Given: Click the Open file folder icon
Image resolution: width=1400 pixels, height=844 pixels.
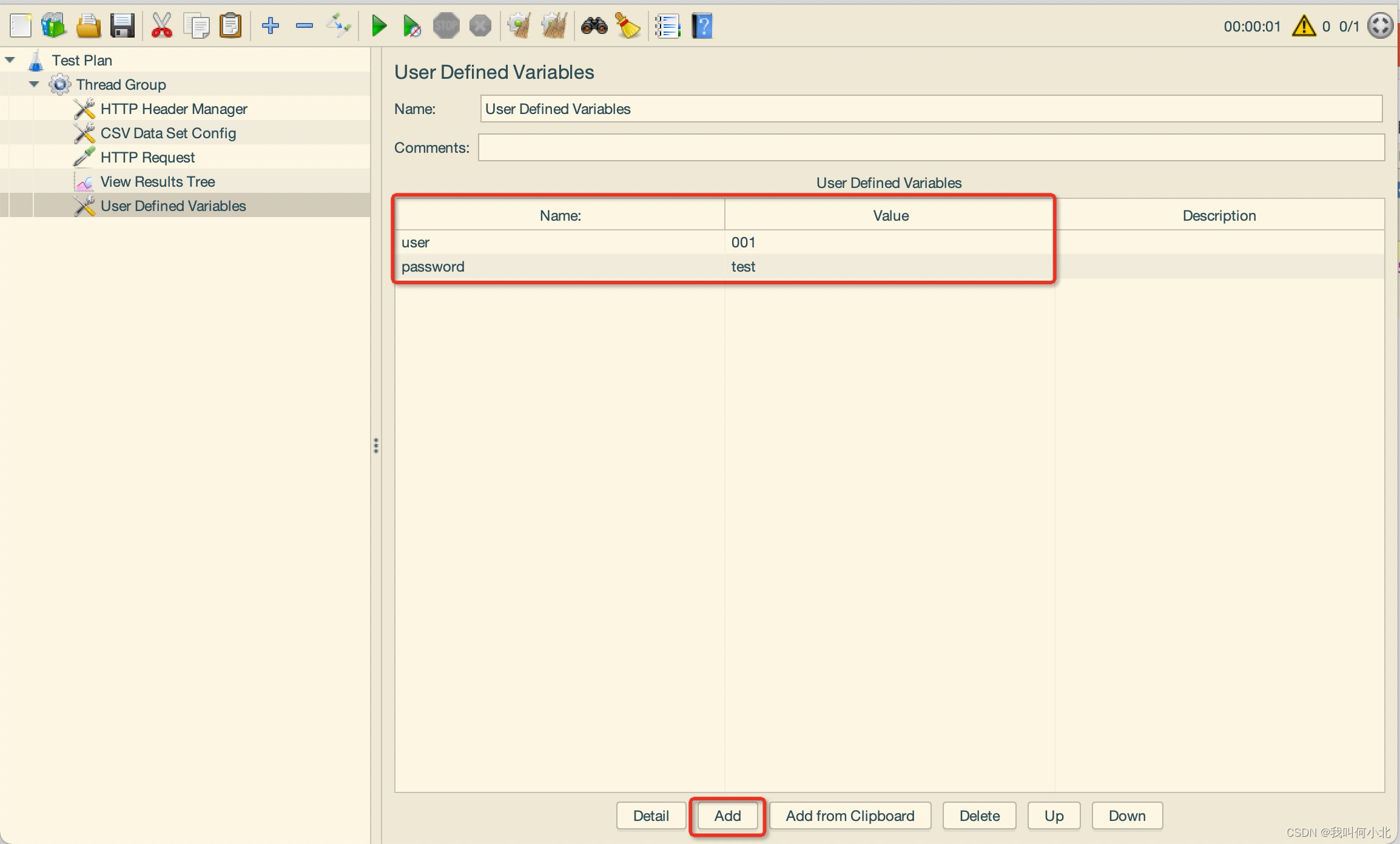Looking at the screenshot, I should [x=89, y=26].
